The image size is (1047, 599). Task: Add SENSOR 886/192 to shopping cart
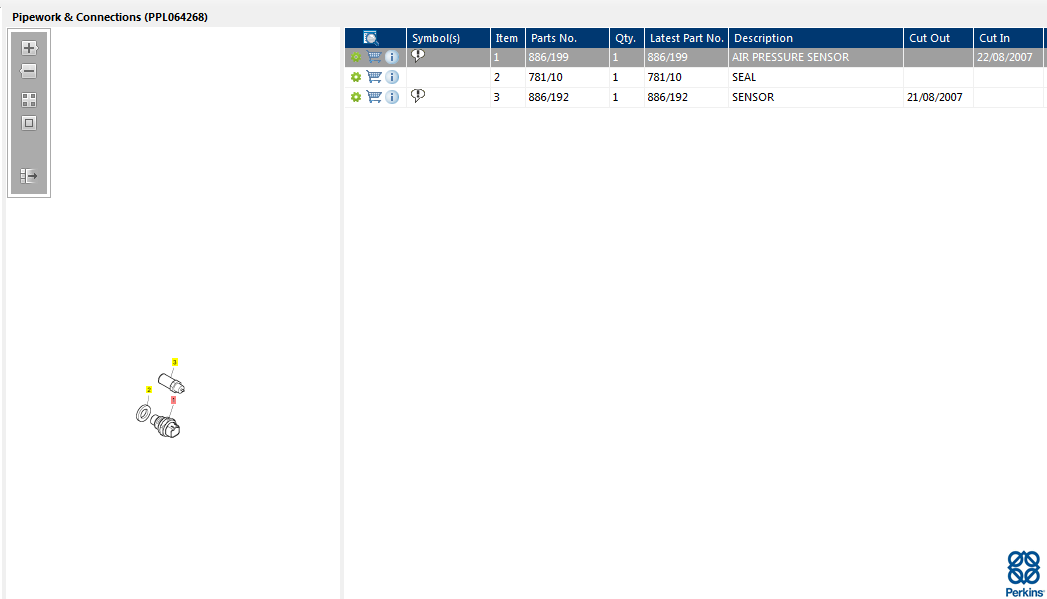click(374, 97)
